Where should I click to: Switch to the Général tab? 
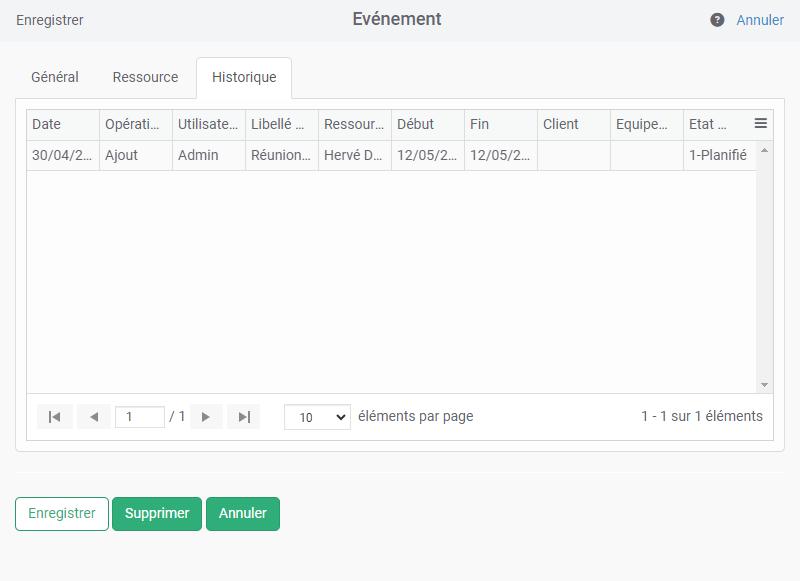click(55, 77)
